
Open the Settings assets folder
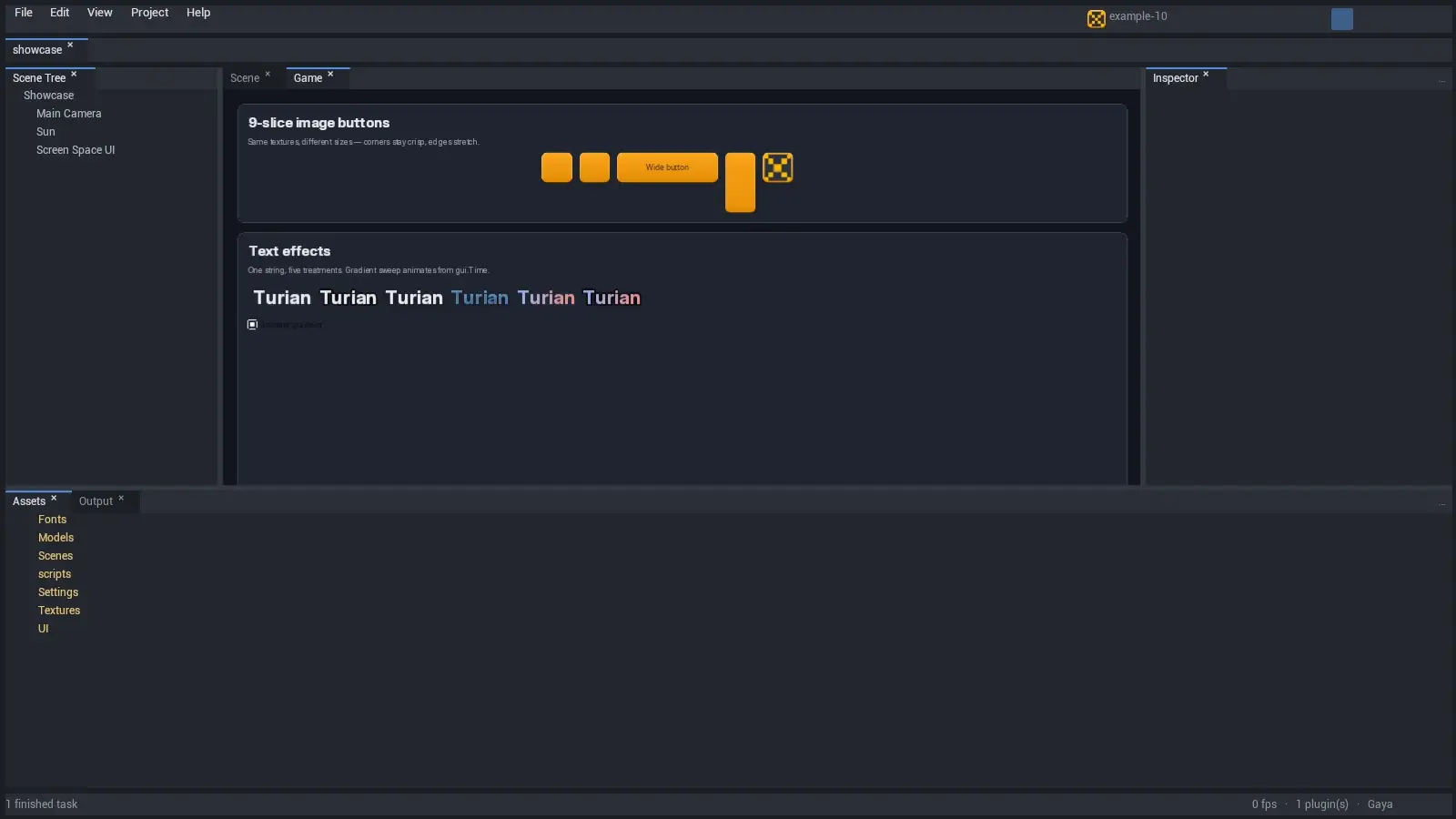tap(58, 592)
